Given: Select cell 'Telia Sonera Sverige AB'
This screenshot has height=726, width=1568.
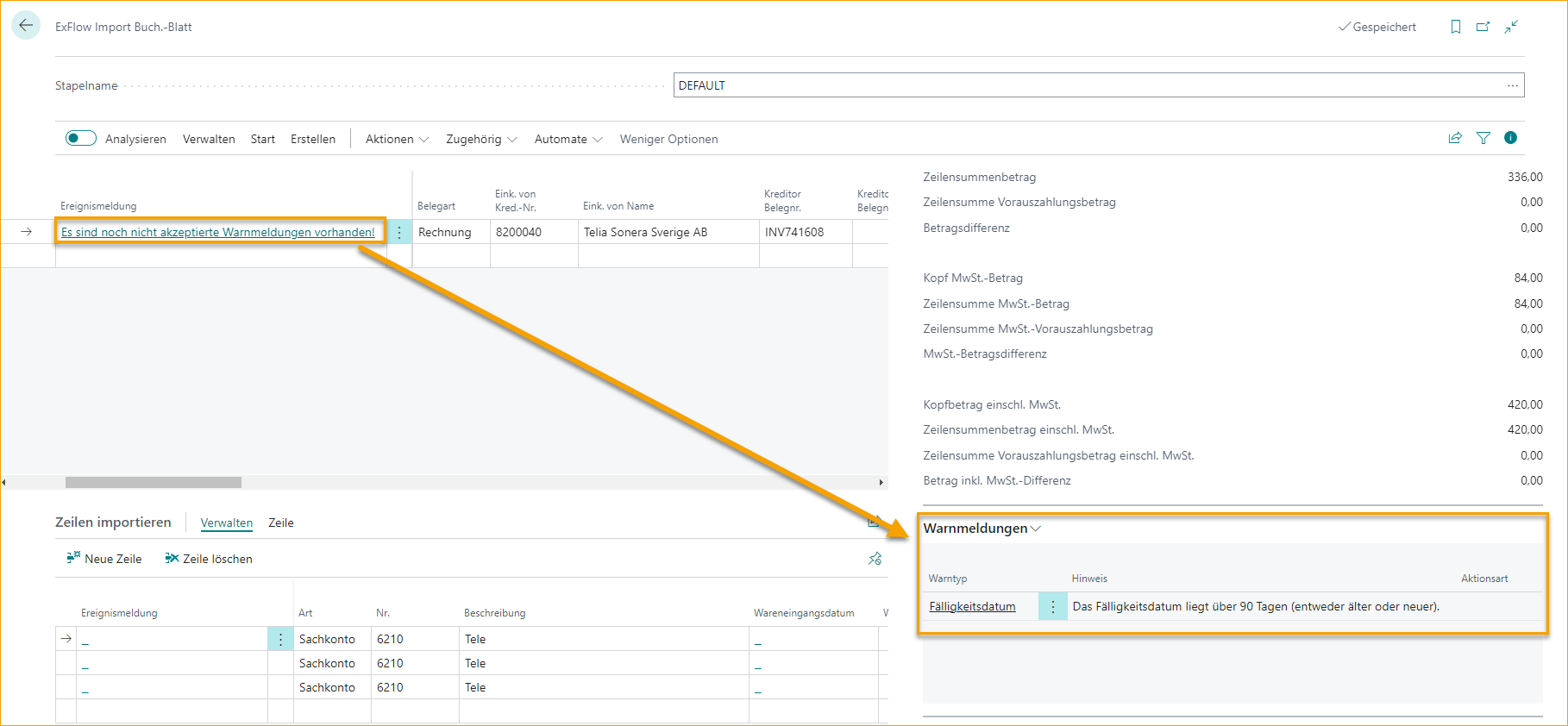Looking at the screenshot, I should 668,232.
